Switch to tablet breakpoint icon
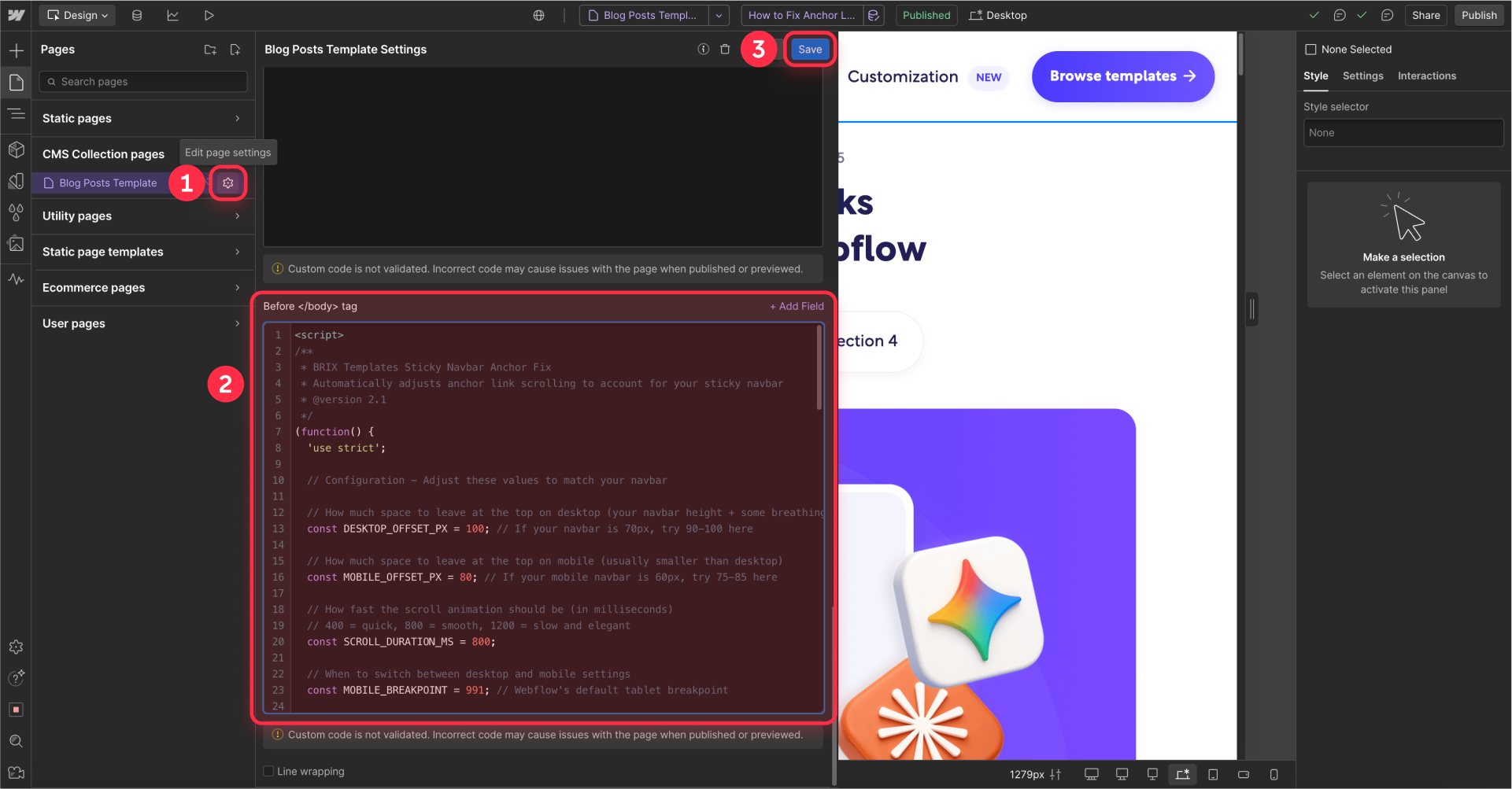The image size is (1512, 789). 1213,774
